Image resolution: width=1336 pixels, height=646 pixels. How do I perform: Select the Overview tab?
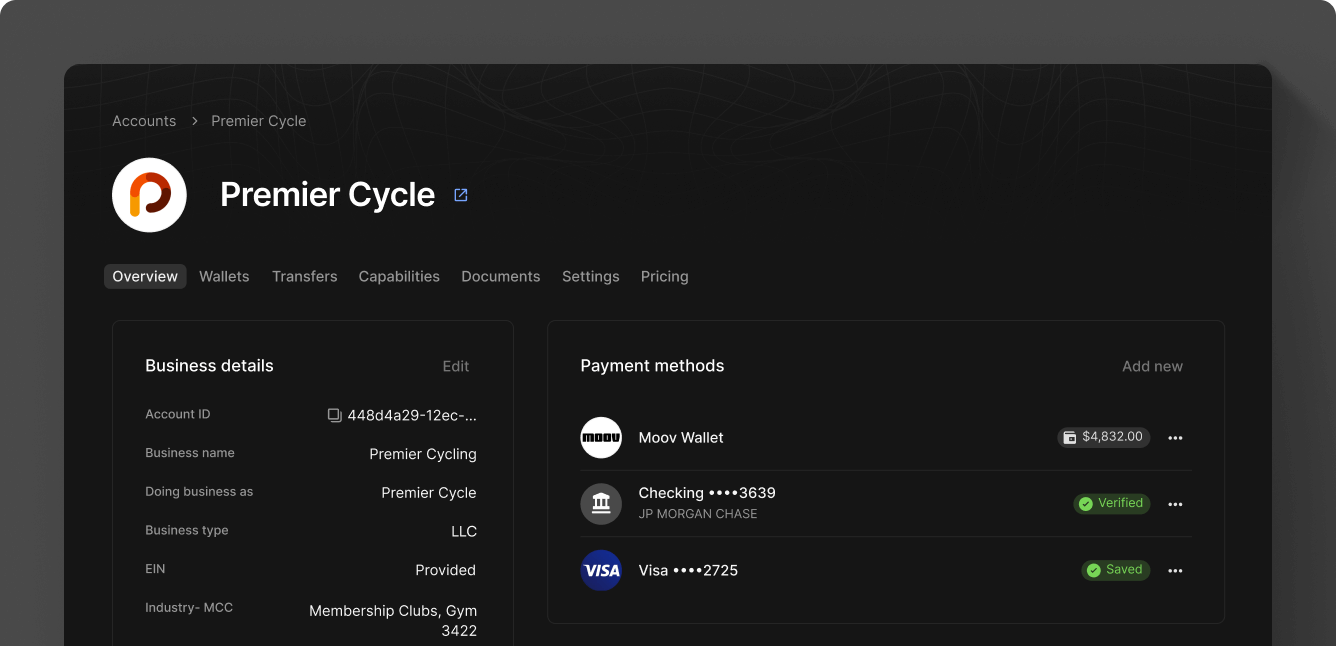(145, 276)
